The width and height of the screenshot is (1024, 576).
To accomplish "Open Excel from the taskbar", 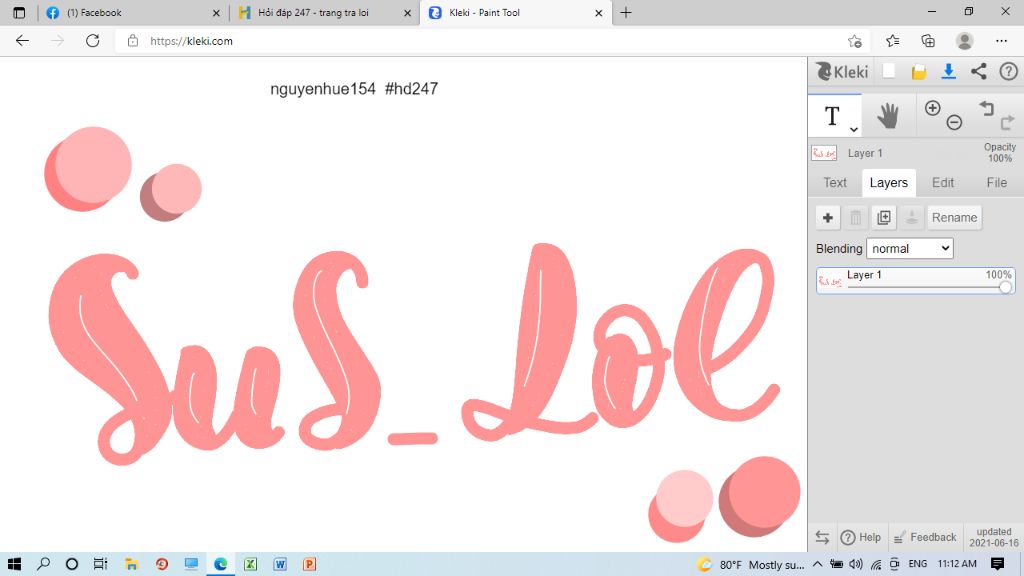I will 250,564.
